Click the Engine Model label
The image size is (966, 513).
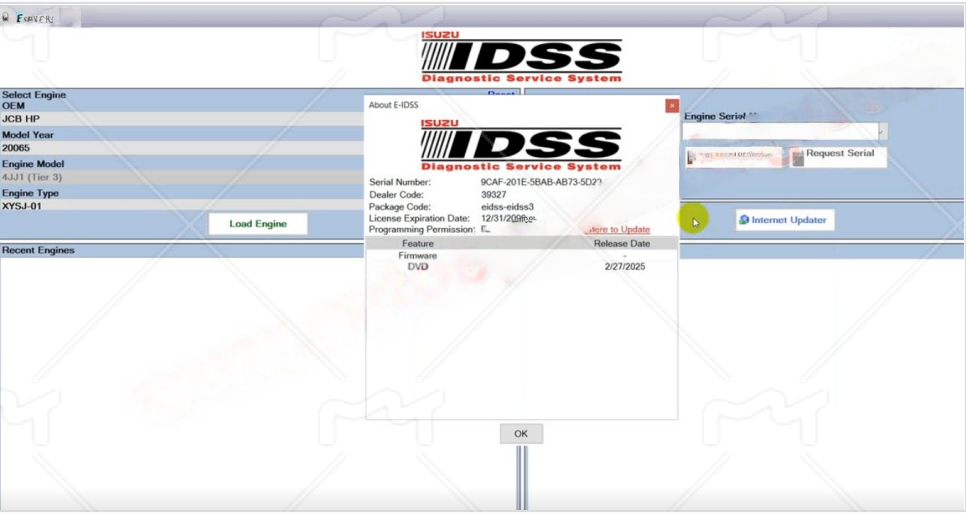[x=33, y=164]
